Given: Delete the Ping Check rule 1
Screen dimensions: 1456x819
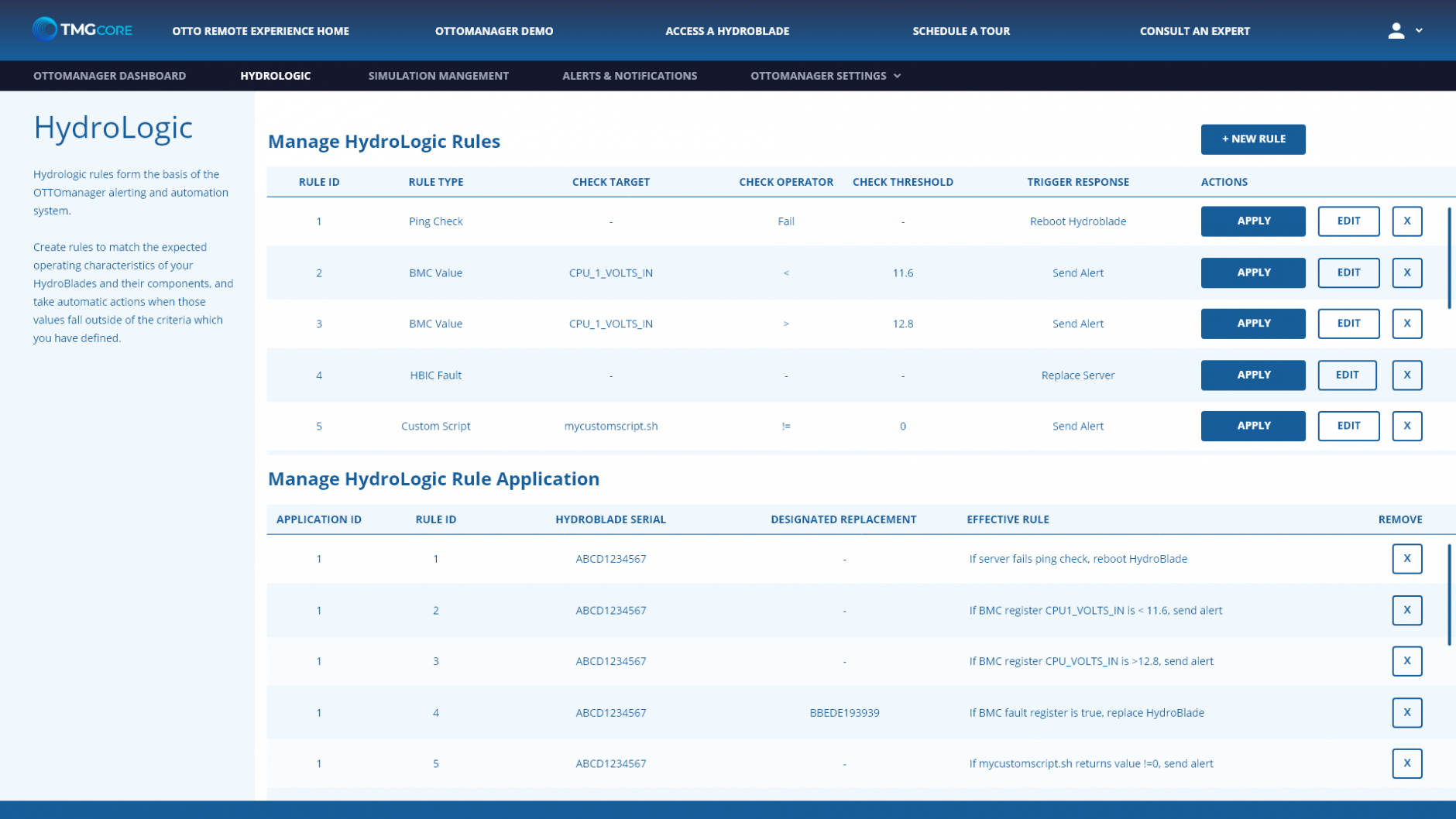Looking at the screenshot, I should pyautogui.click(x=1407, y=221).
